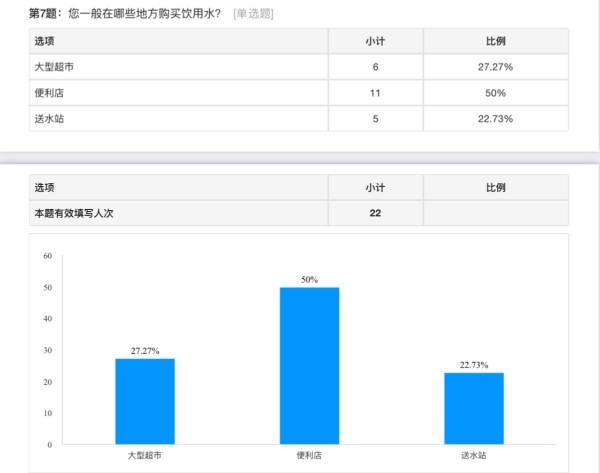Image resolution: width=600 pixels, height=473 pixels.
Task: Click the blue bar for 送水站
Action: click(474, 408)
